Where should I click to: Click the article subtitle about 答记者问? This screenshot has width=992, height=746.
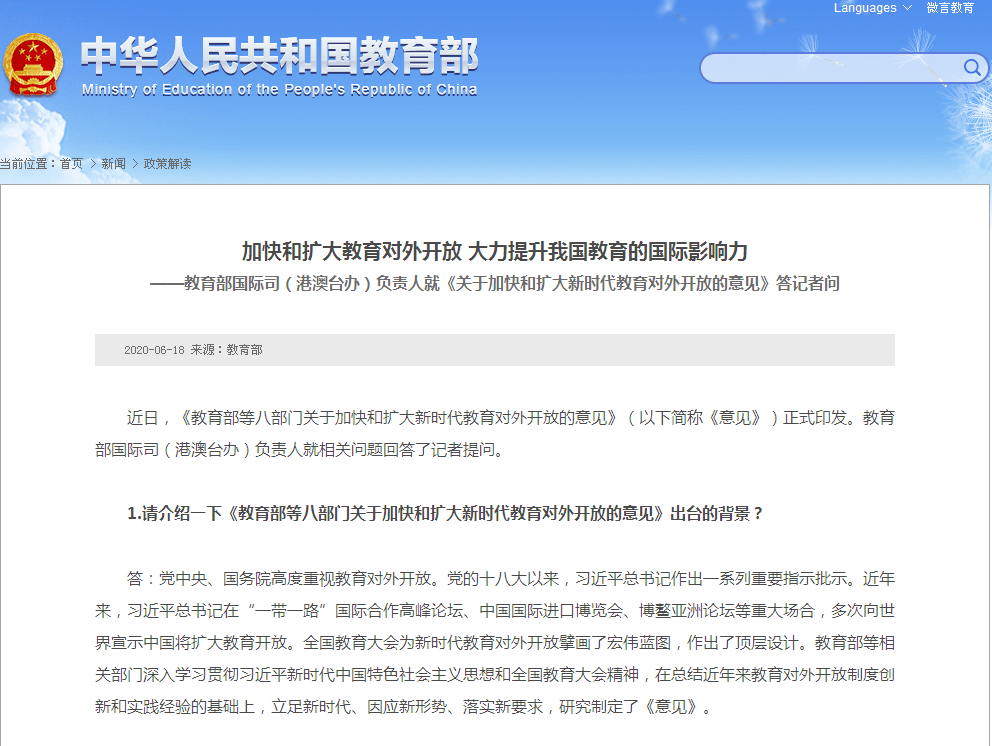(494, 284)
